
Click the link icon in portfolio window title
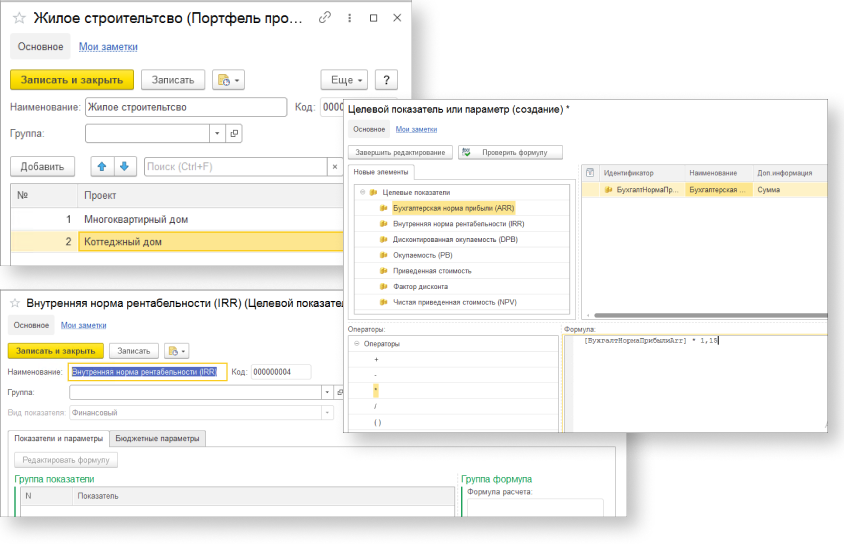point(323,18)
